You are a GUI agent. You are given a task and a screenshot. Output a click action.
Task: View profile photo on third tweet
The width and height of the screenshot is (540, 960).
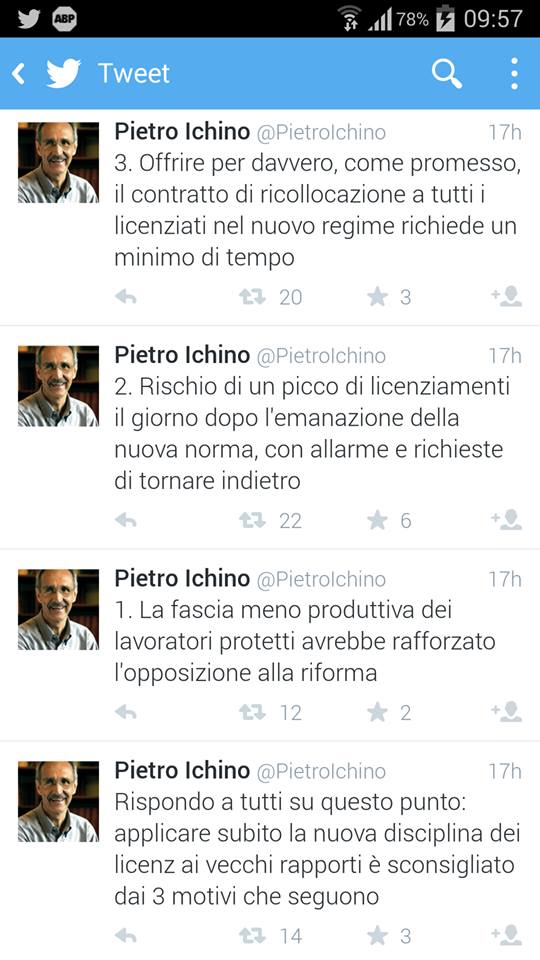click(58, 609)
